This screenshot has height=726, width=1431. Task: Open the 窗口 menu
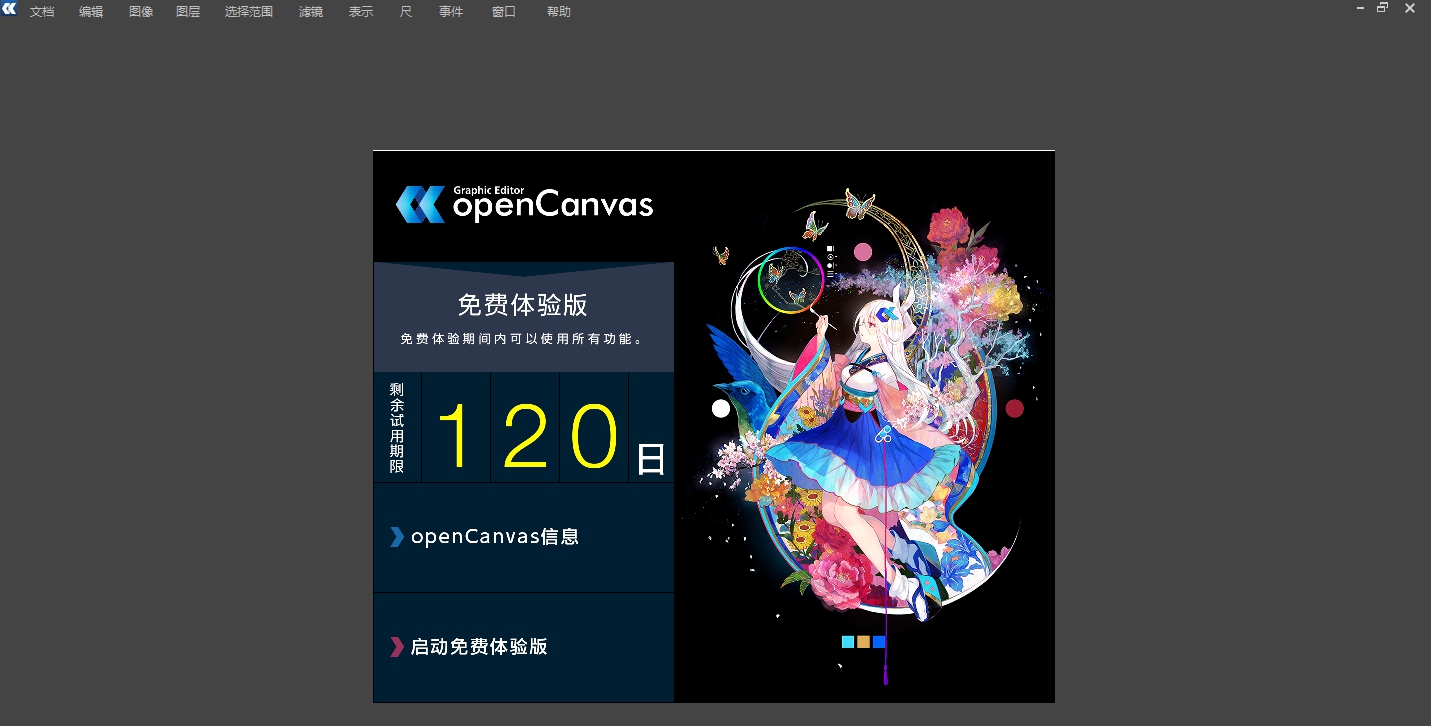pos(504,12)
